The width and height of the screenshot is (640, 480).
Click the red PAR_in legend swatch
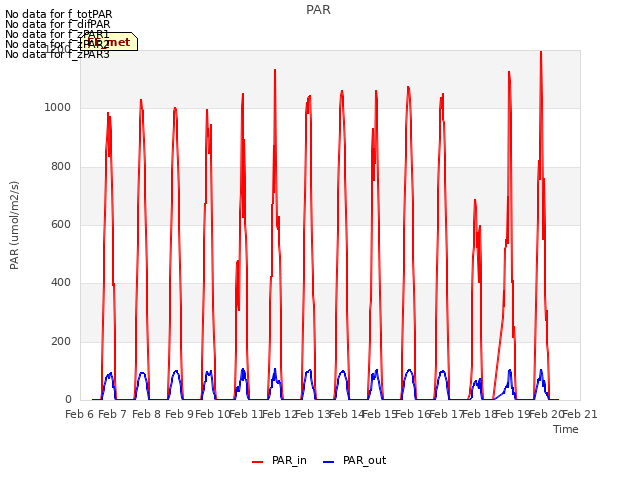tap(258, 462)
